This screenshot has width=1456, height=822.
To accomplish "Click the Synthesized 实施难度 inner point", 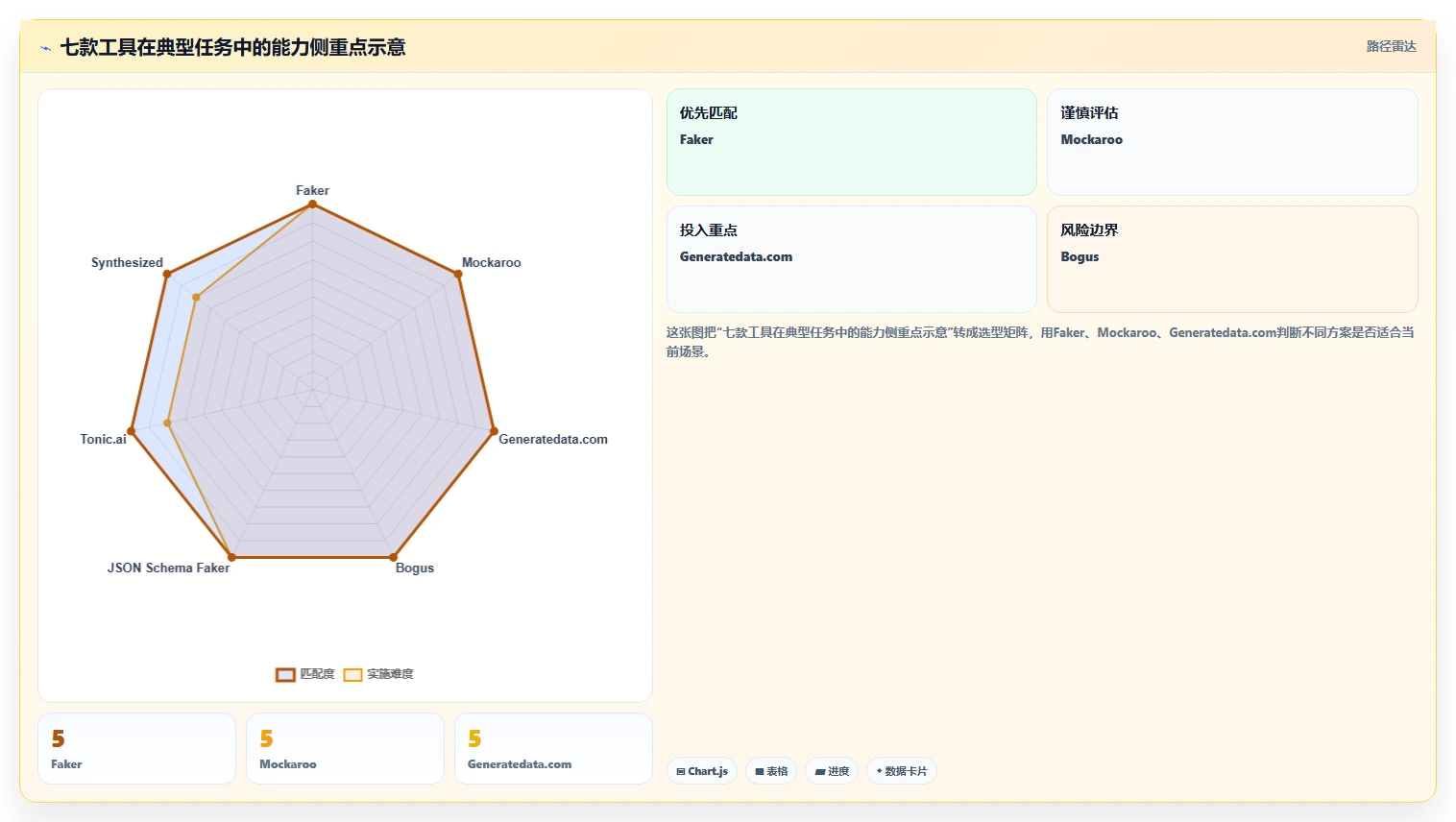I will tap(196, 298).
